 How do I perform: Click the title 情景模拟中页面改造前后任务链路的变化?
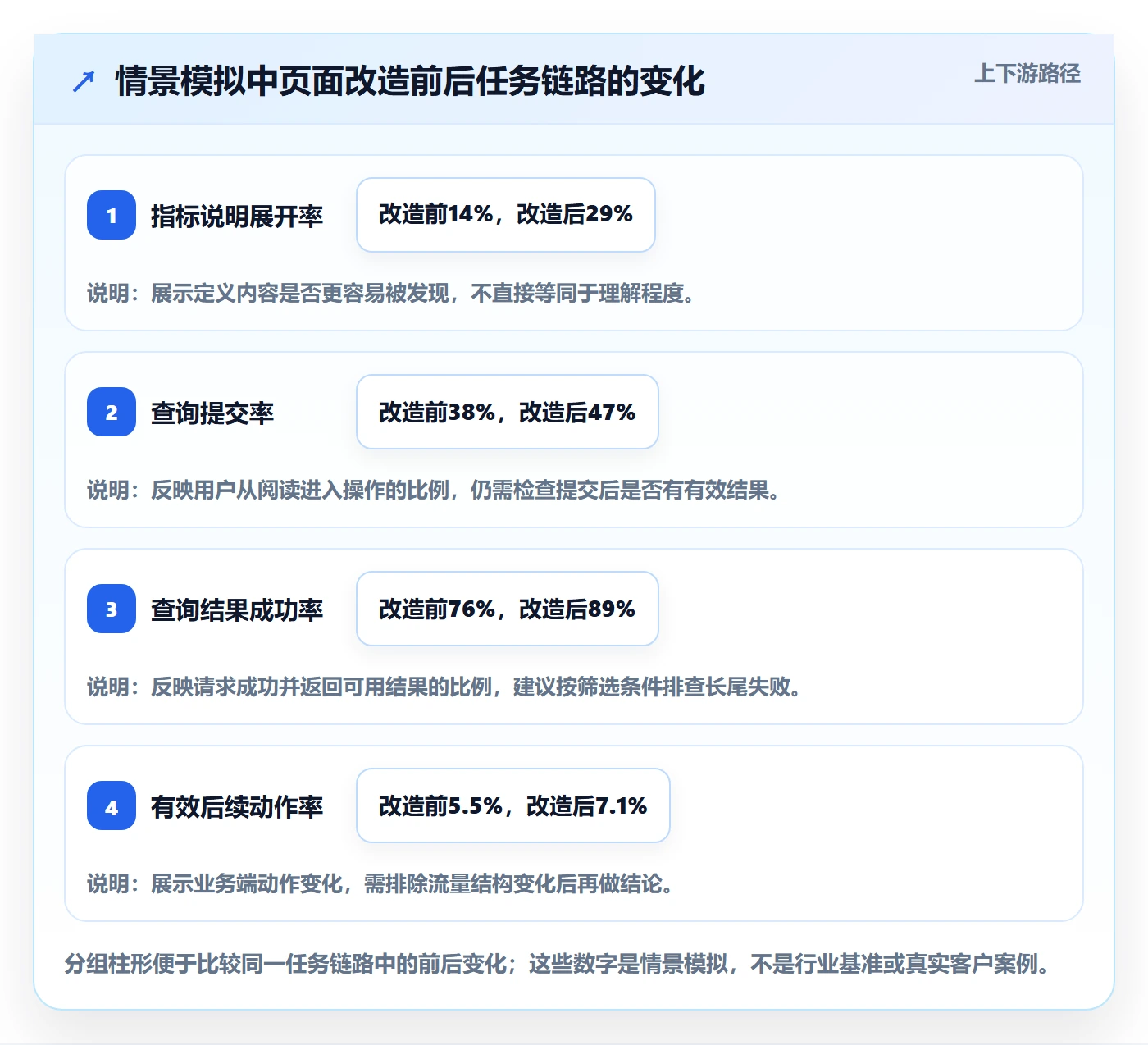pyautogui.click(x=410, y=81)
